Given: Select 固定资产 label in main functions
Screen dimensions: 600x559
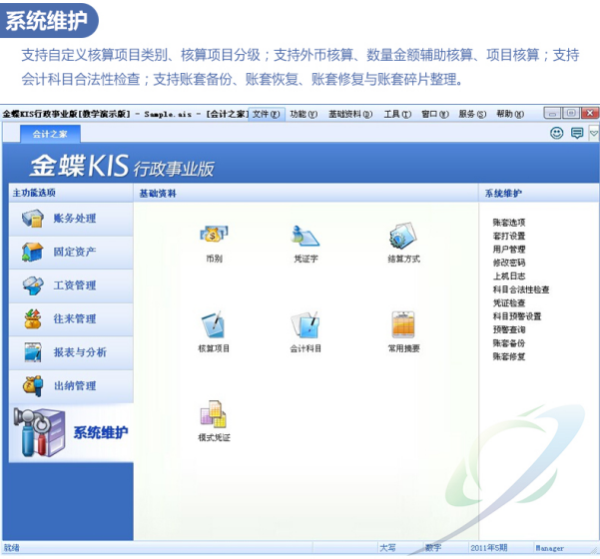Looking at the screenshot, I should pos(75,252).
